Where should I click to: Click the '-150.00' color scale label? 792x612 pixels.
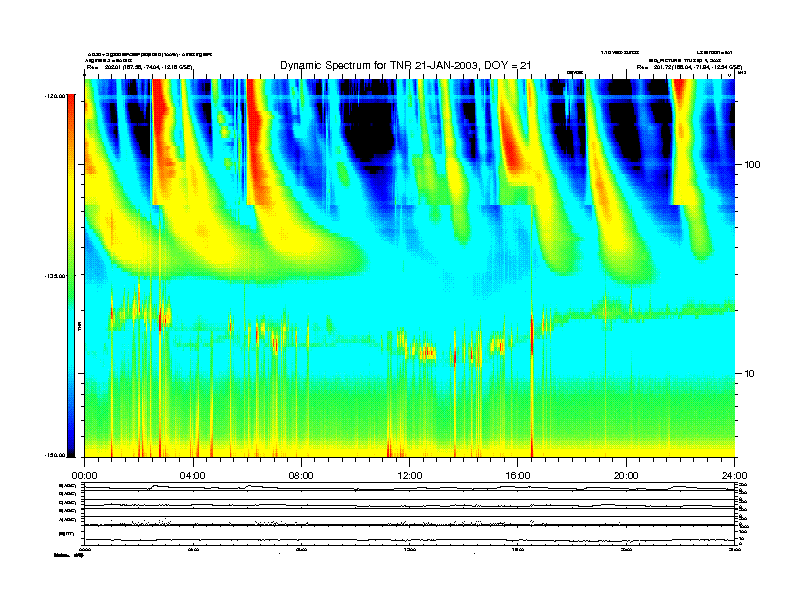pyautogui.click(x=55, y=455)
